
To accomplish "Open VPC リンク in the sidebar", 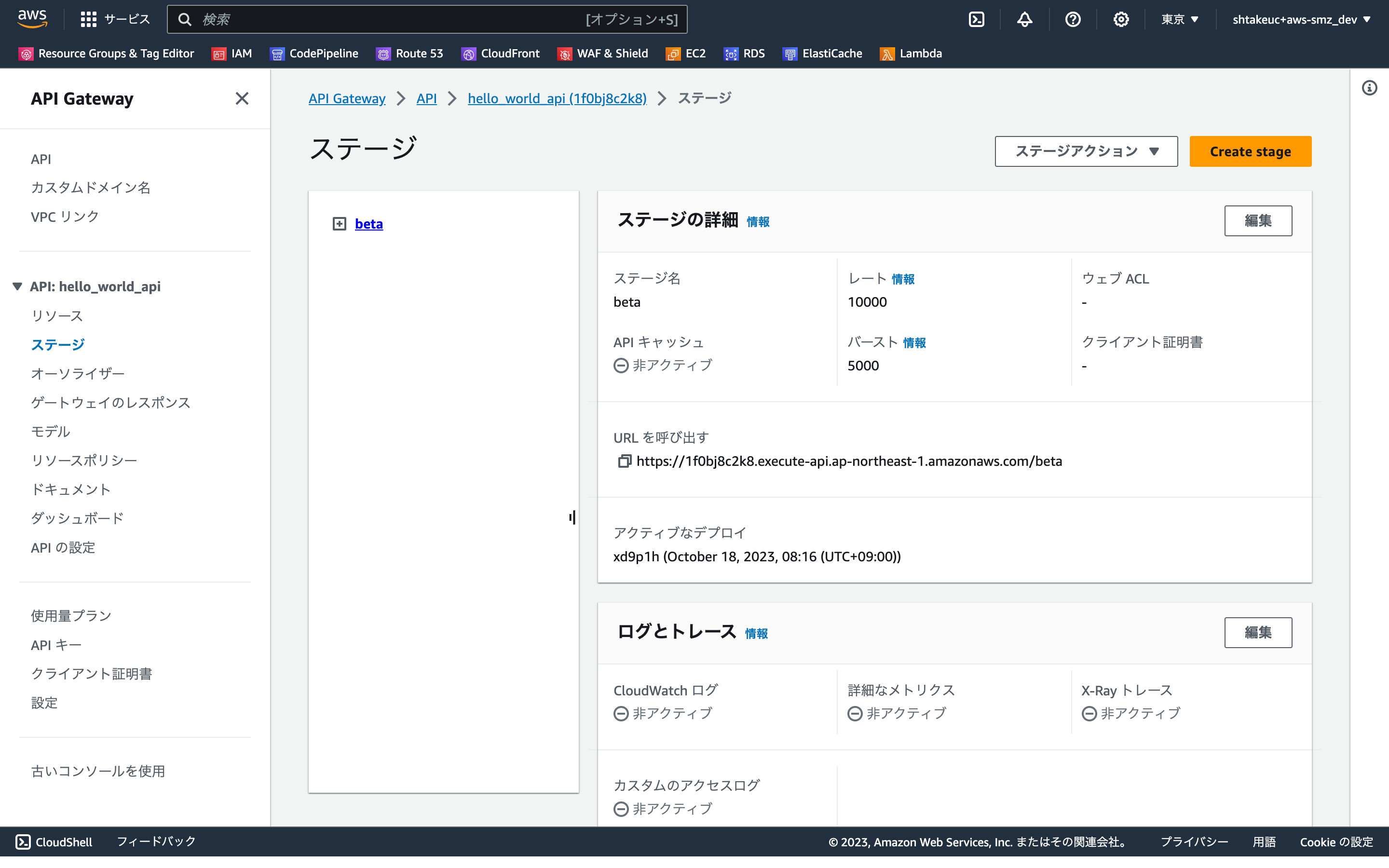I will pos(65,217).
